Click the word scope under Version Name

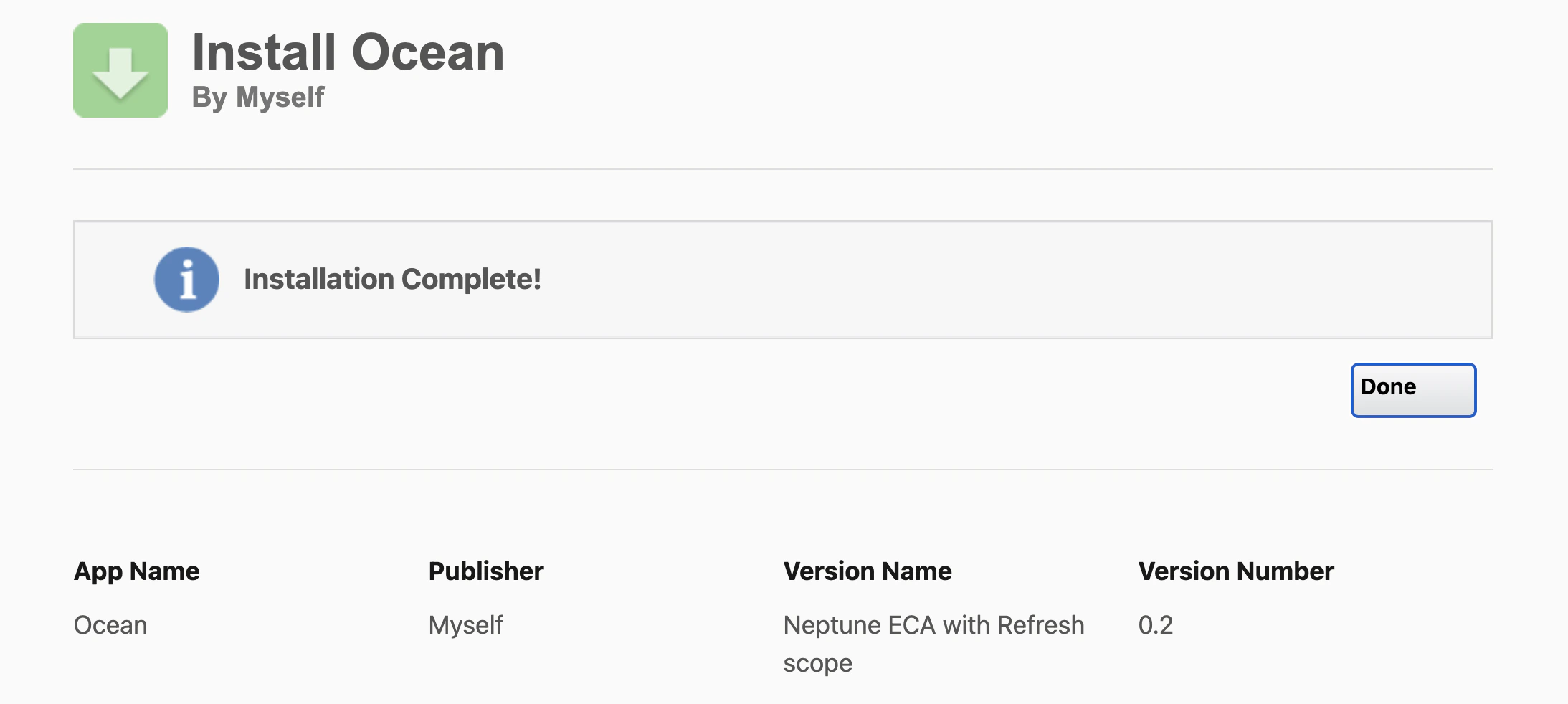[817, 664]
